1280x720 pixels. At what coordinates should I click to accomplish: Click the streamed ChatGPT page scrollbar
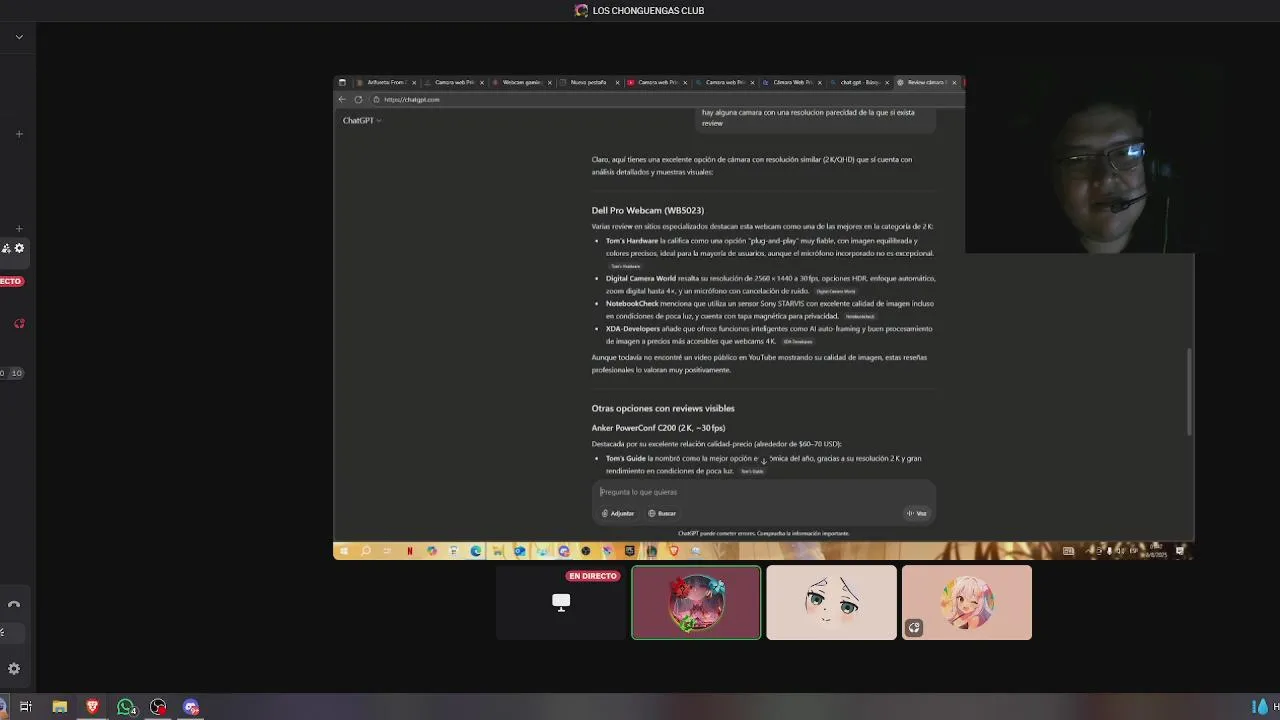(x=1189, y=391)
